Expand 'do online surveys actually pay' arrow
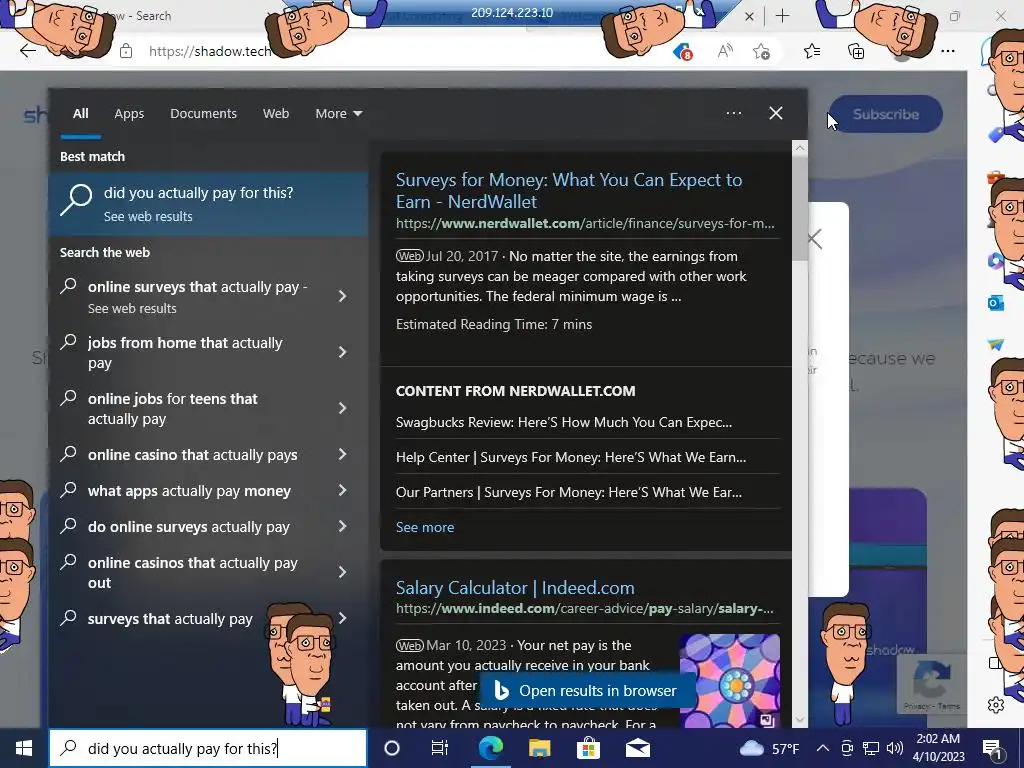The width and height of the screenshot is (1024, 768). (342, 526)
